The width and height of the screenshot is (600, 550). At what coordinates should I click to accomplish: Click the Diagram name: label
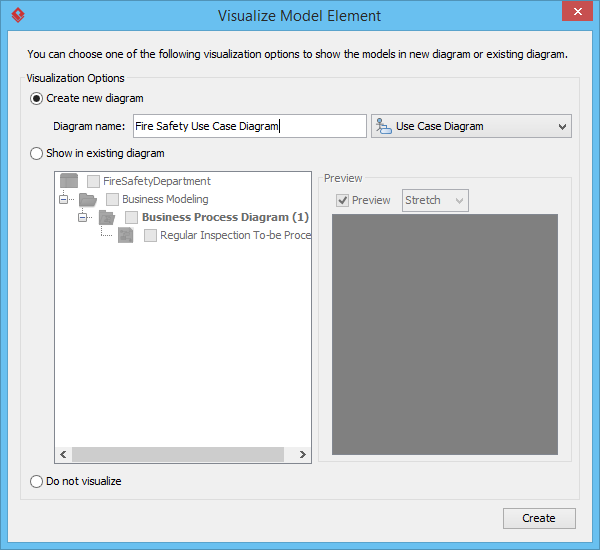(89, 126)
